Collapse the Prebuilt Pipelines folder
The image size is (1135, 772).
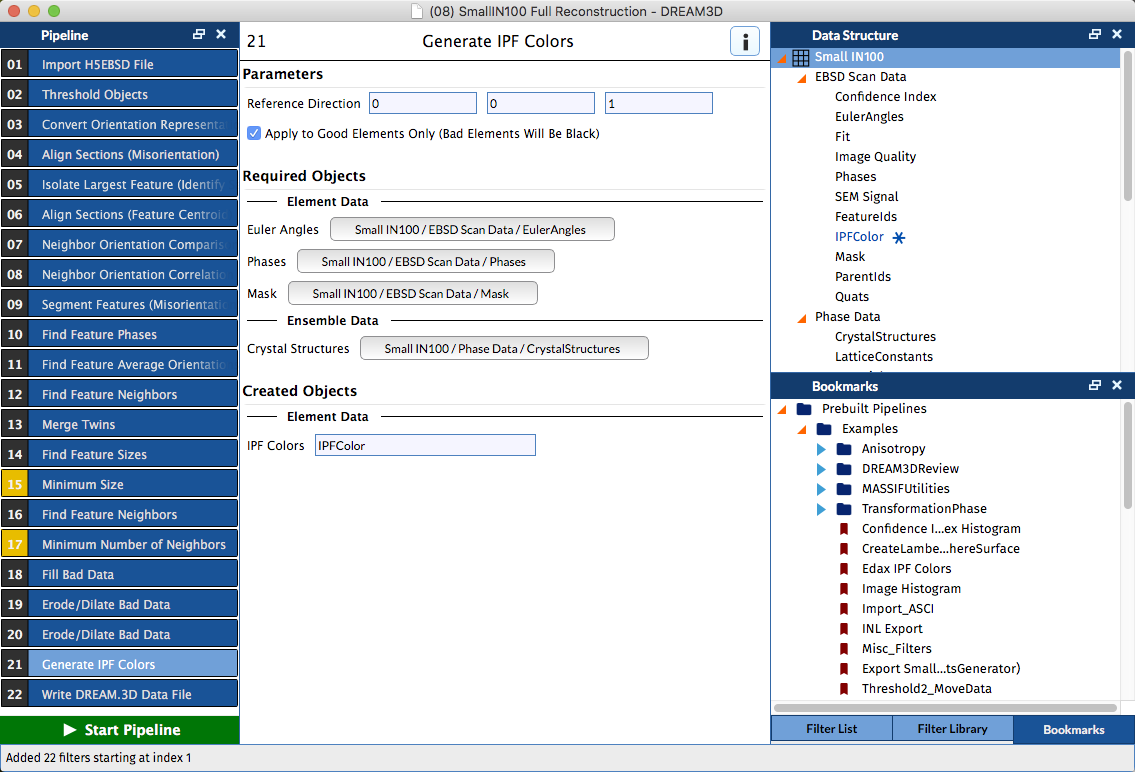pyautogui.click(x=782, y=410)
